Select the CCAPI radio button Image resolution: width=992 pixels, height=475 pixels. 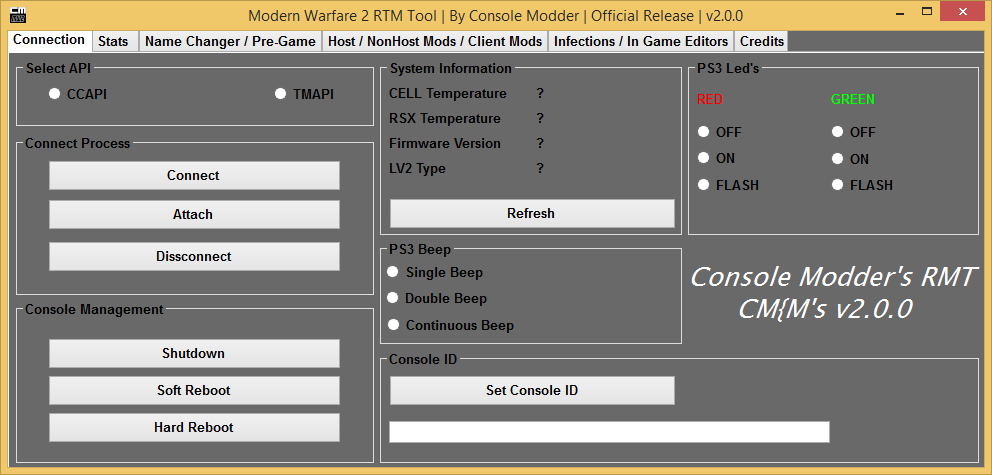(x=55, y=94)
